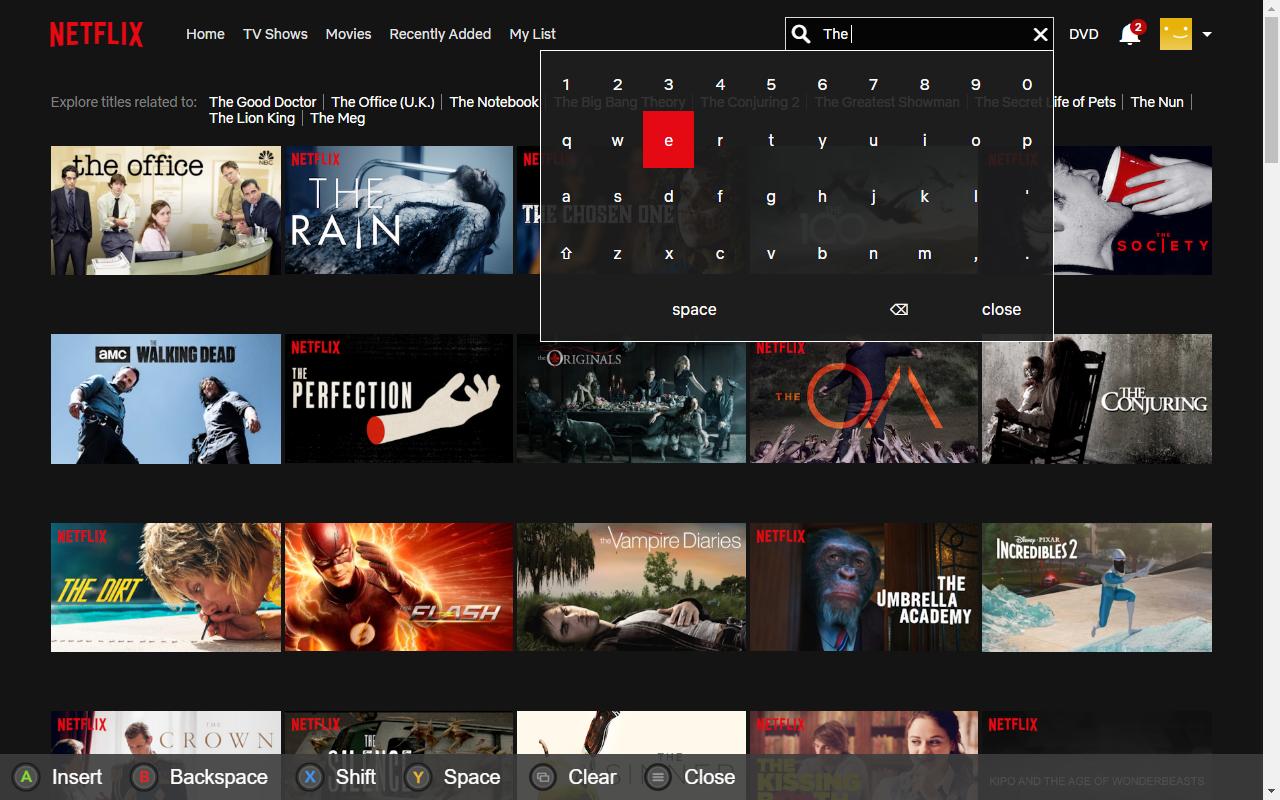This screenshot has width=1280, height=800.
Task: Tap the a key on the keyboard
Action: pos(566,197)
